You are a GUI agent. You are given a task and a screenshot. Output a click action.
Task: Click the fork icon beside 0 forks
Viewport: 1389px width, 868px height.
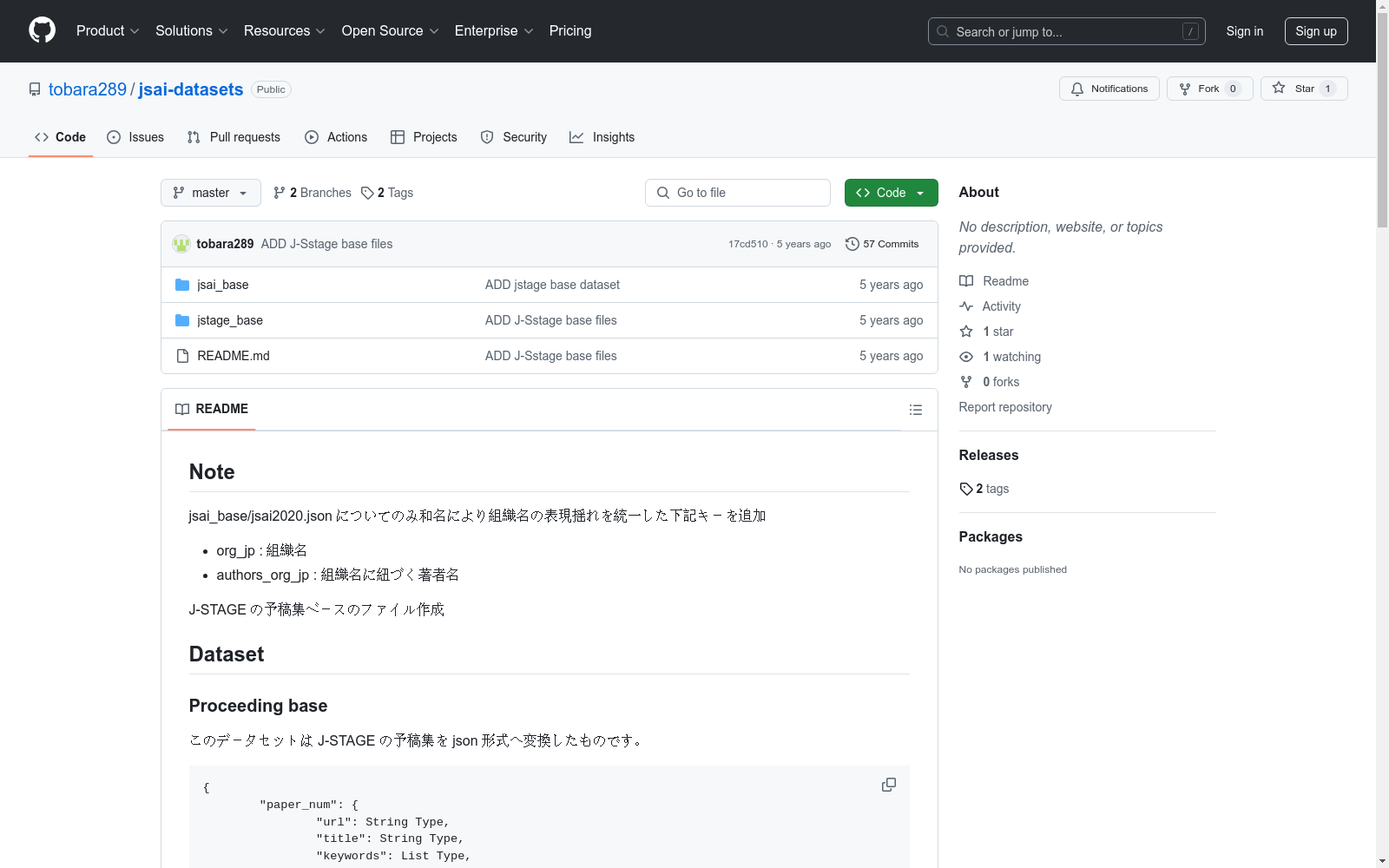tap(966, 382)
